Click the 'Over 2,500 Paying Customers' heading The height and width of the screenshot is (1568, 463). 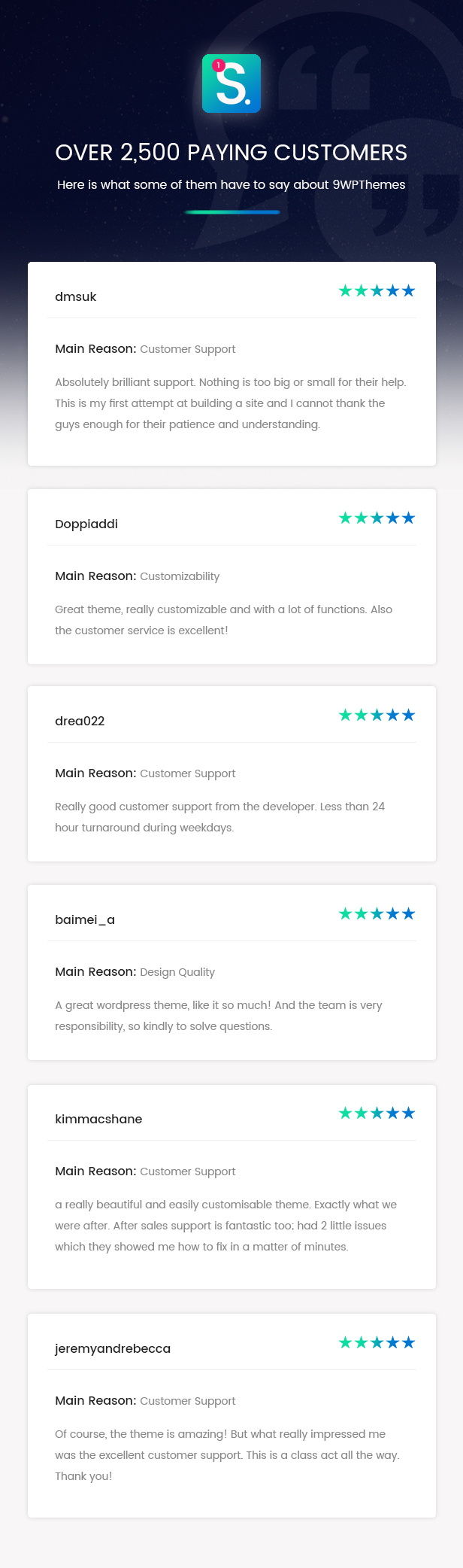tap(231, 153)
